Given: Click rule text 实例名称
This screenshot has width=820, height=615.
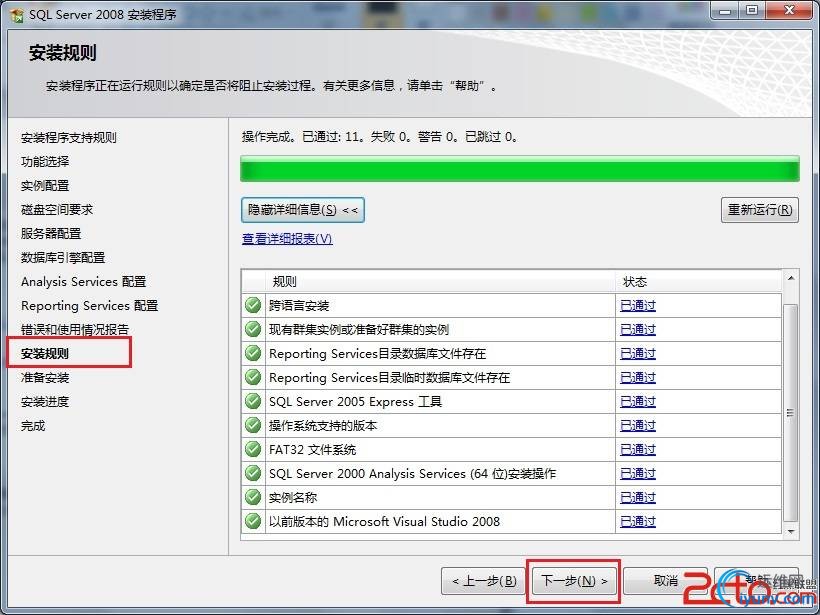Looking at the screenshot, I should click(x=293, y=497).
